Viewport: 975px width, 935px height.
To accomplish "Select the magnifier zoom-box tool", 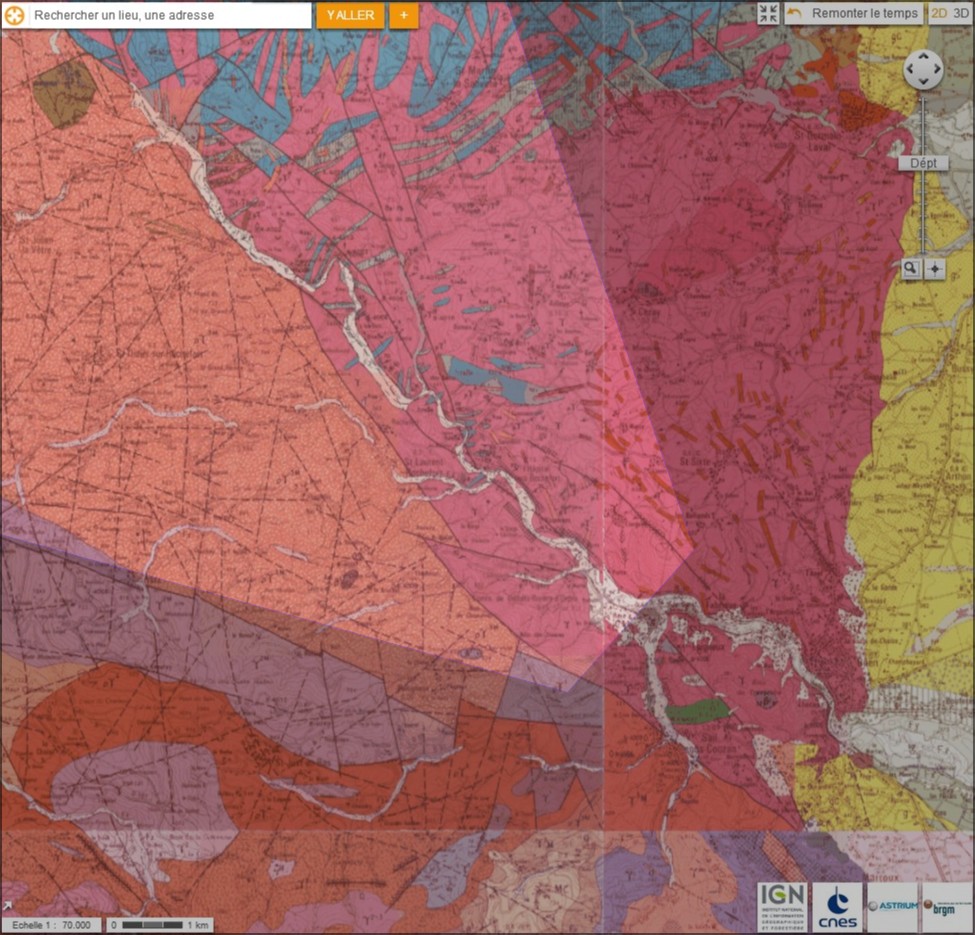I will 911,268.
